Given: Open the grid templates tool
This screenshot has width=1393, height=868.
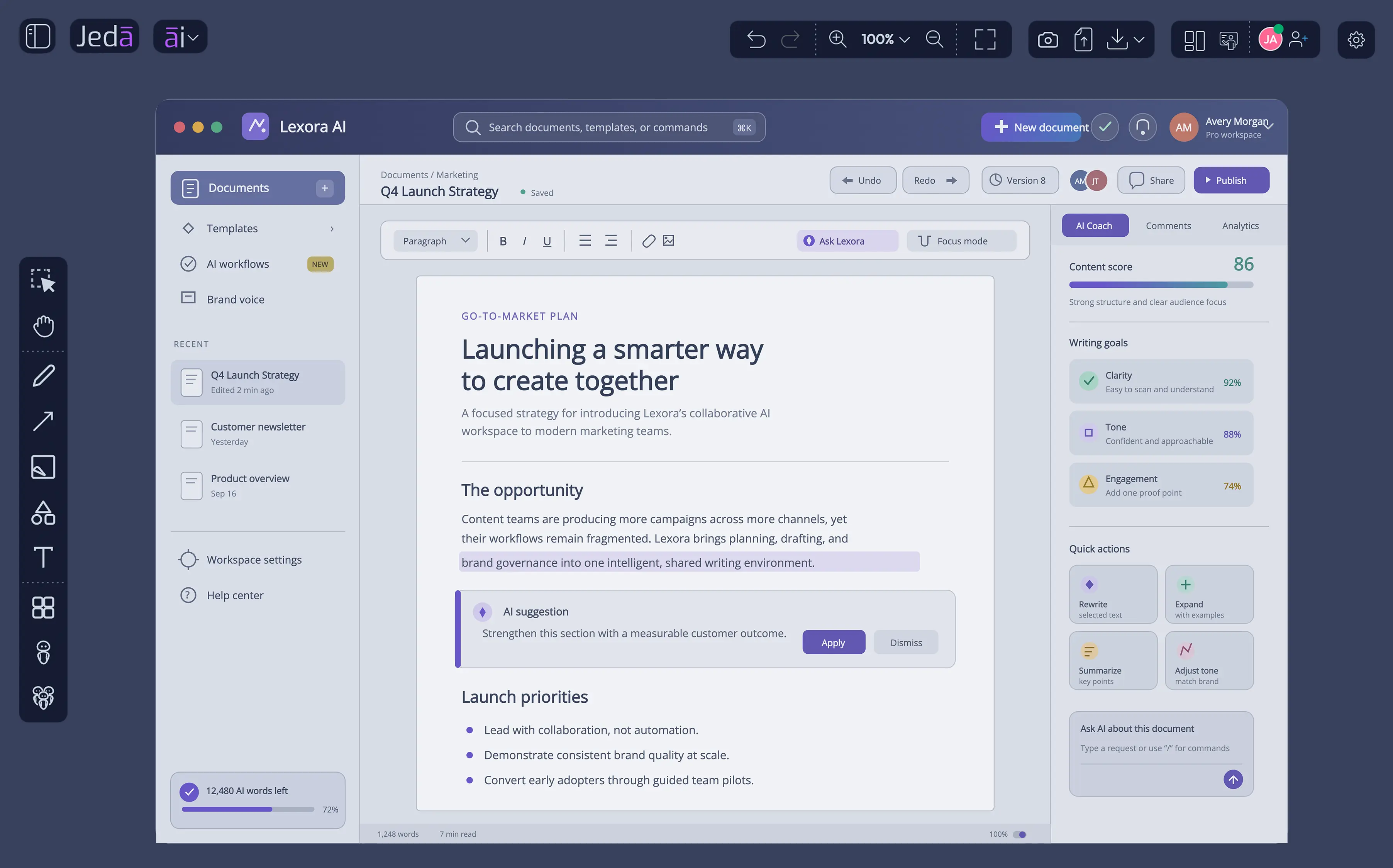Looking at the screenshot, I should (43, 607).
